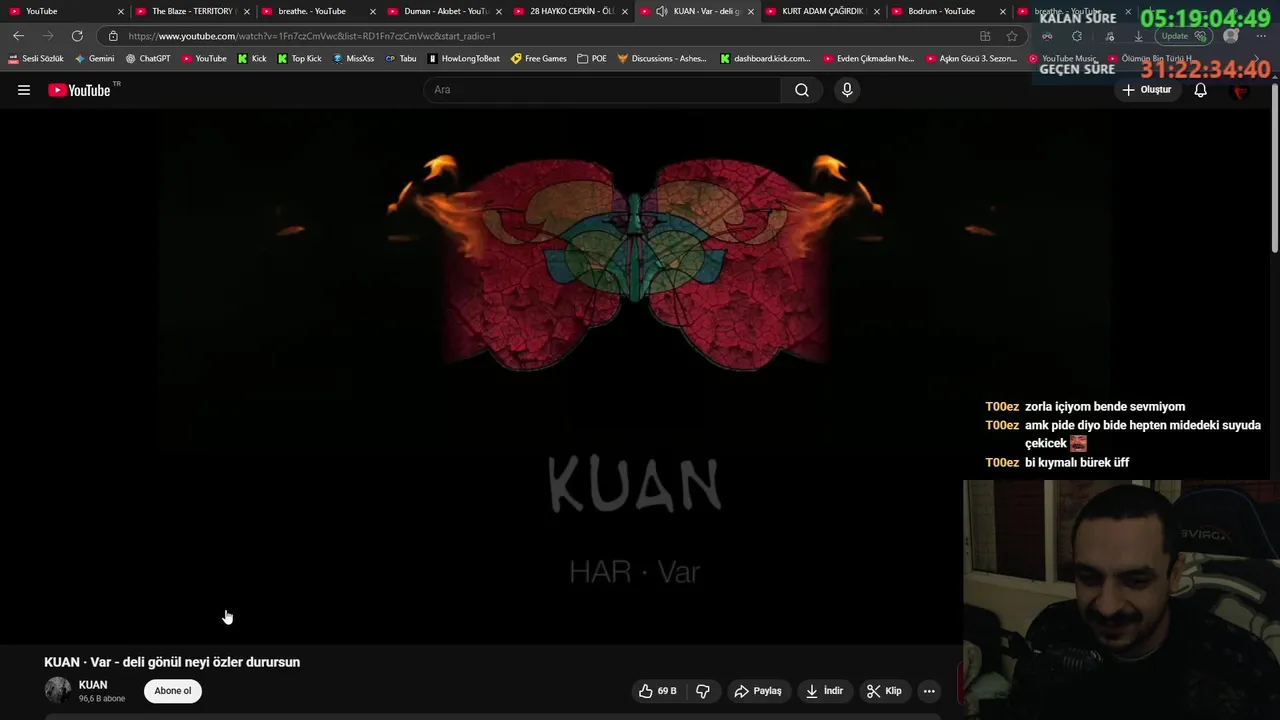Click the video title 'KUAN · Var - deli gönül'
The width and height of the screenshot is (1280, 720).
(172, 662)
